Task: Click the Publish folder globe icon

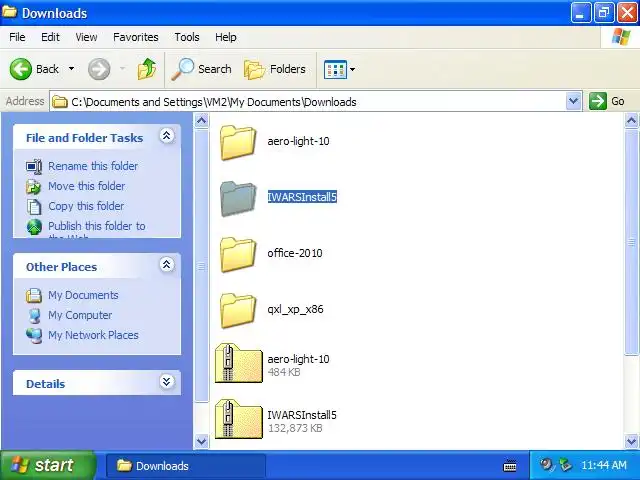Action: [34, 227]
